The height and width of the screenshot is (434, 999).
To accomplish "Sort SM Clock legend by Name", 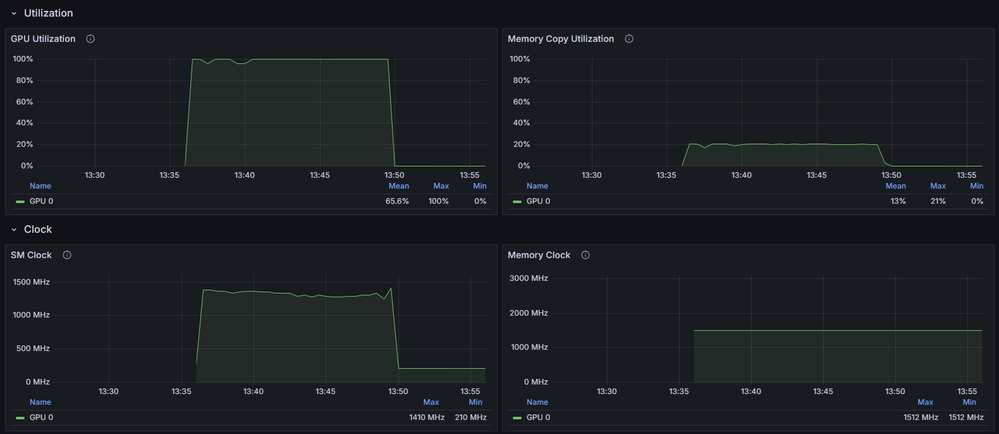I will (40, 402).
